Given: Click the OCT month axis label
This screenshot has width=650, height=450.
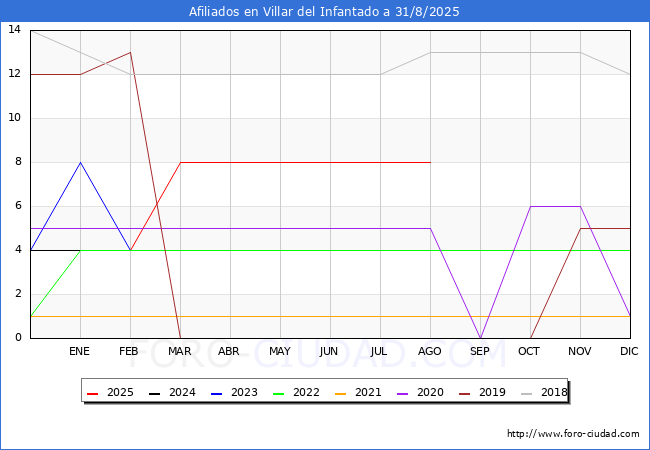Looking at the screenshot, I should click(x=529, y=351).
